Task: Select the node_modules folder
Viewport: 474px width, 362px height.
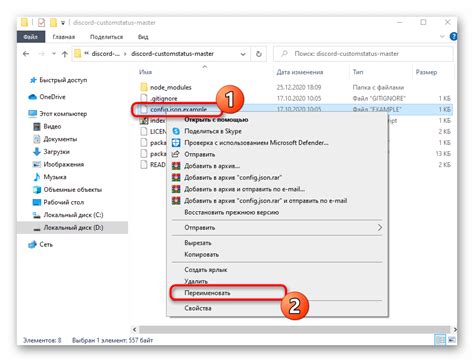Action: 171,87
